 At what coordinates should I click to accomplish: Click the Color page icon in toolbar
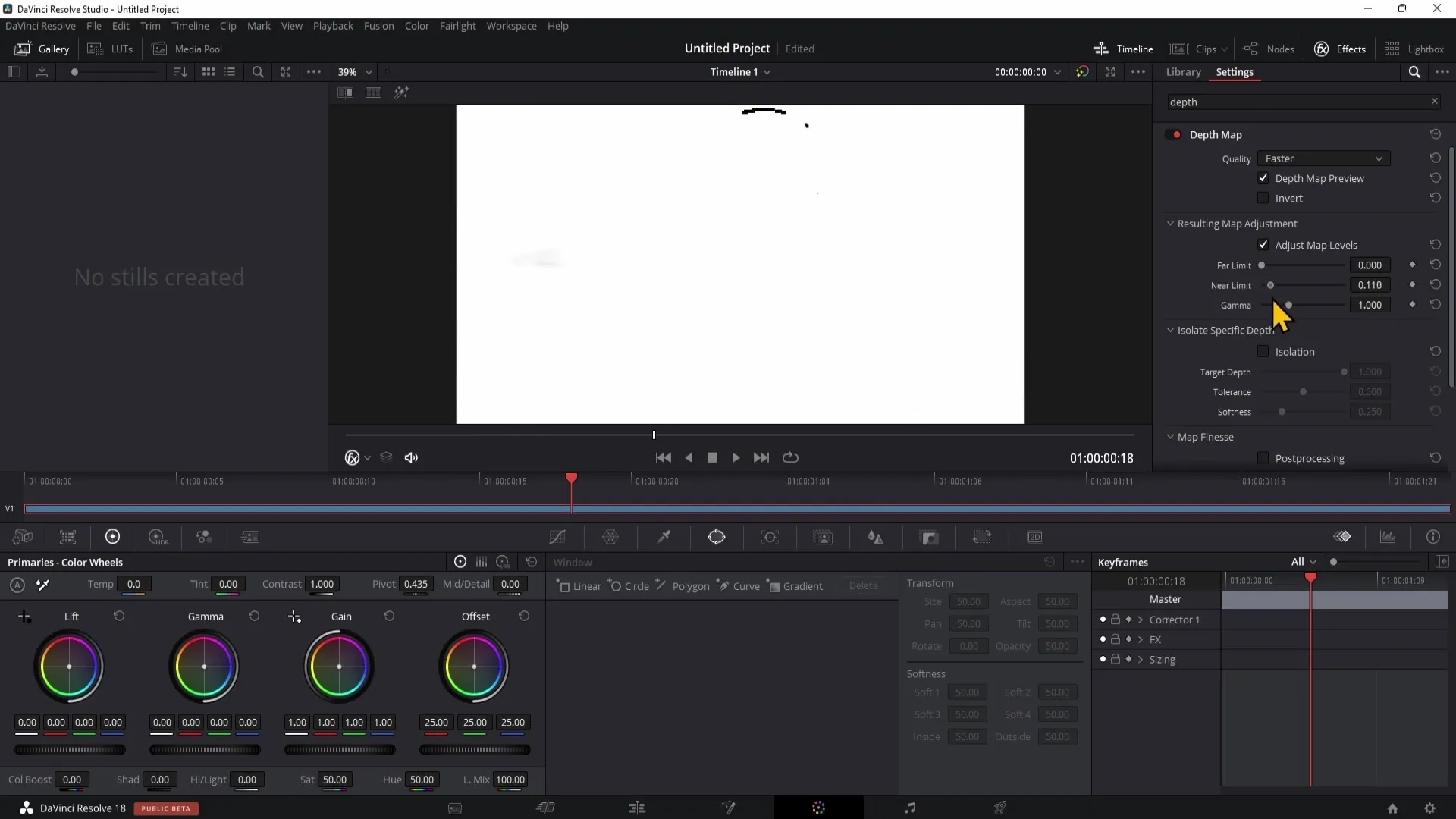(x=819, y=807)
